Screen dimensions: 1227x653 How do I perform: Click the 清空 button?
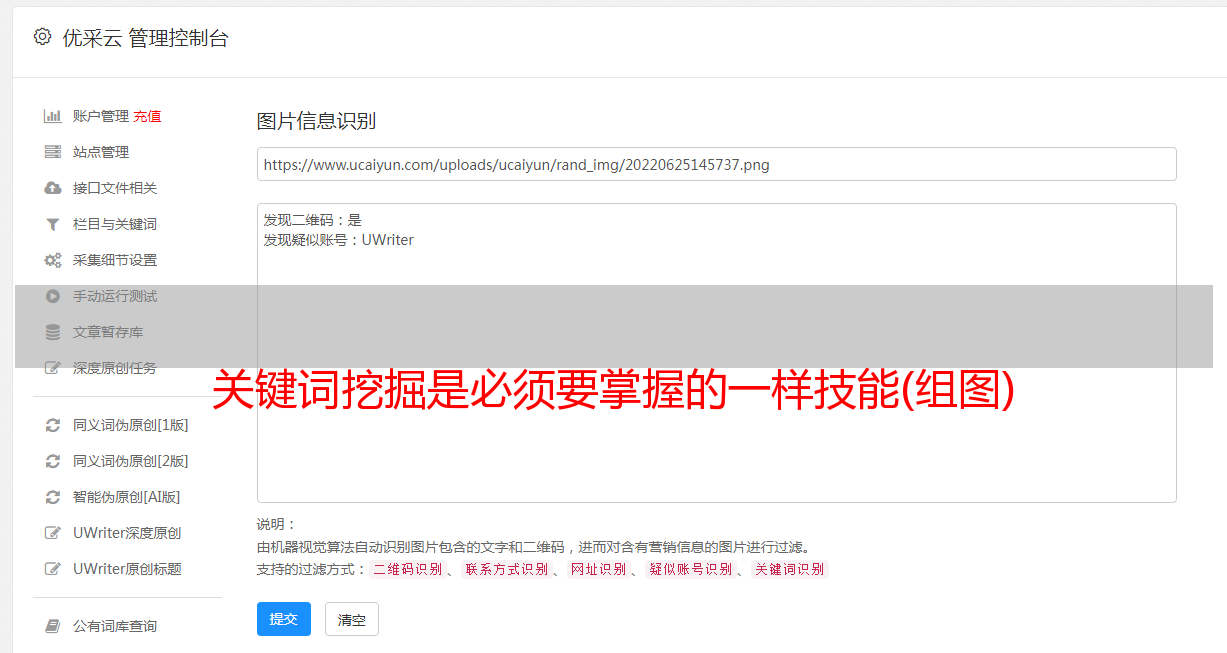click(x=352, y=620)
